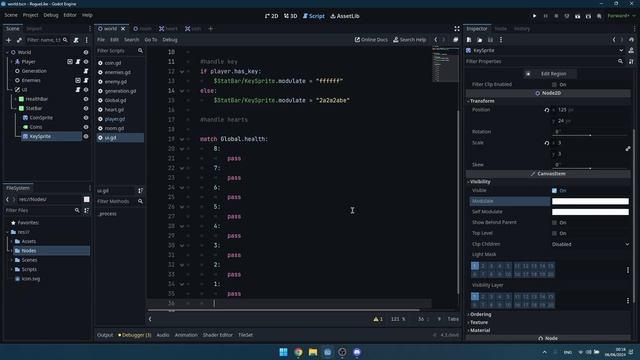
Task: Switch to the 2D workspace
Action: click(271, 16)
